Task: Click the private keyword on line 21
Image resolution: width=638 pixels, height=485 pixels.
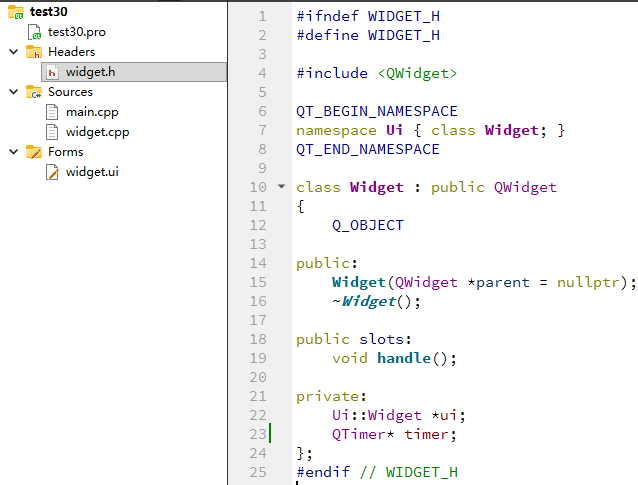Action: click(x=328, y=396)
